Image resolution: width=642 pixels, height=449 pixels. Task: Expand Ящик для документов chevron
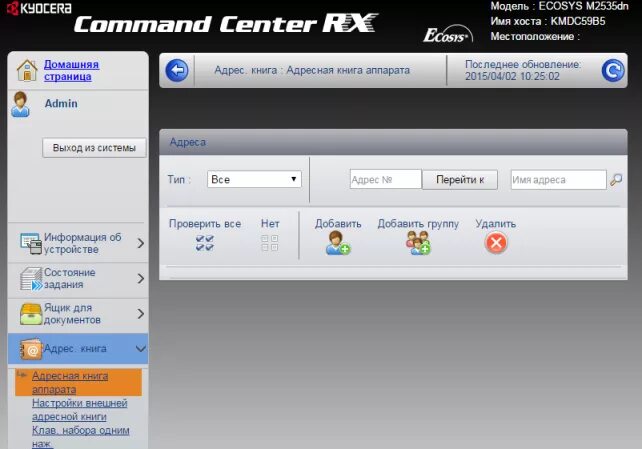tap(140, 314)
